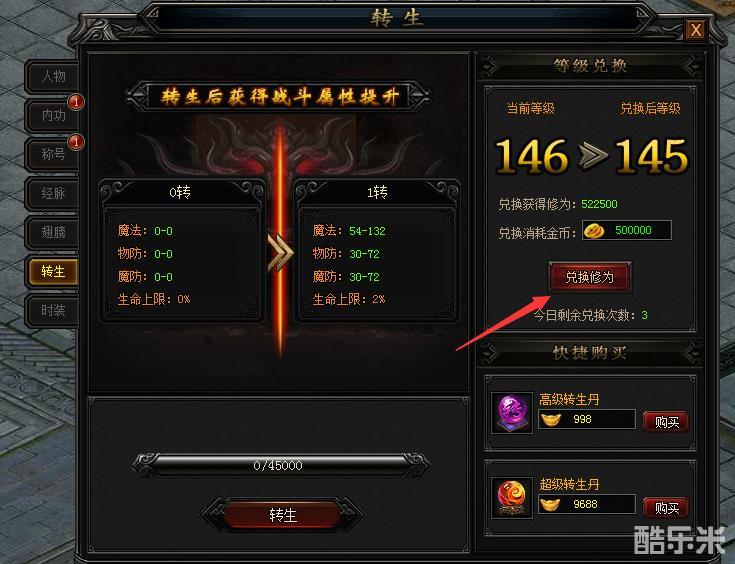Click the arrow between levels 146 and 145
This screenshot has height=564, width=735.
coord(592,156)
